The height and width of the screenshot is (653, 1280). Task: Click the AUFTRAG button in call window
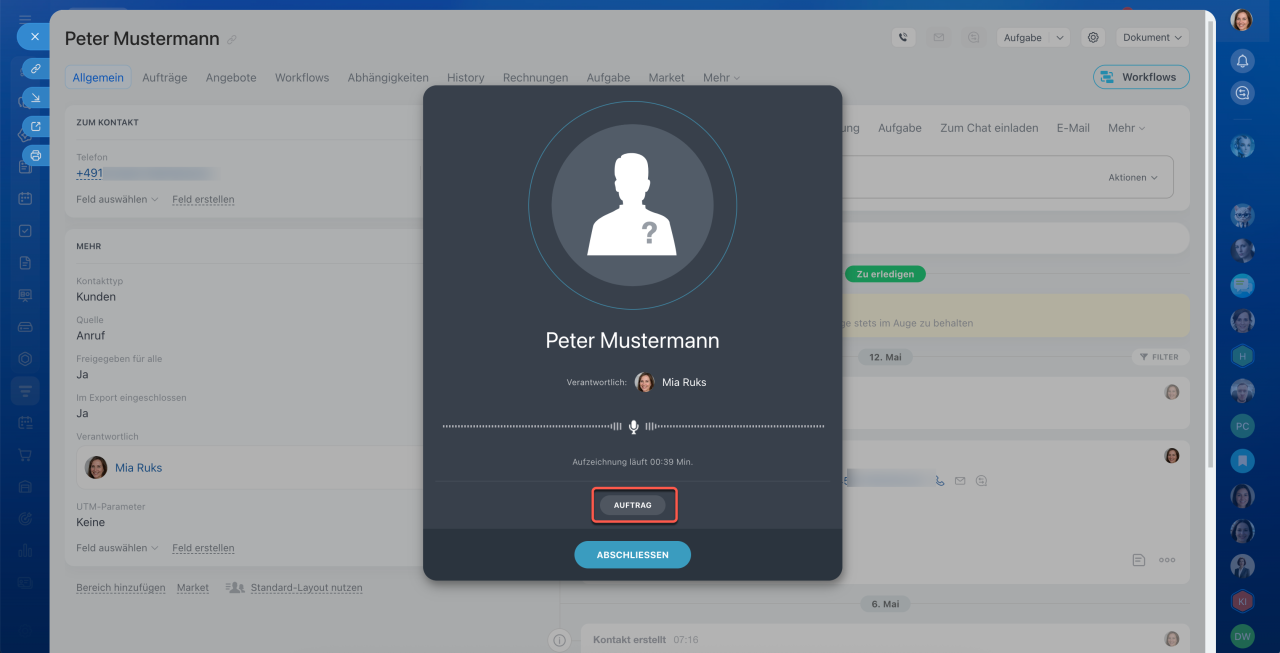633,505
